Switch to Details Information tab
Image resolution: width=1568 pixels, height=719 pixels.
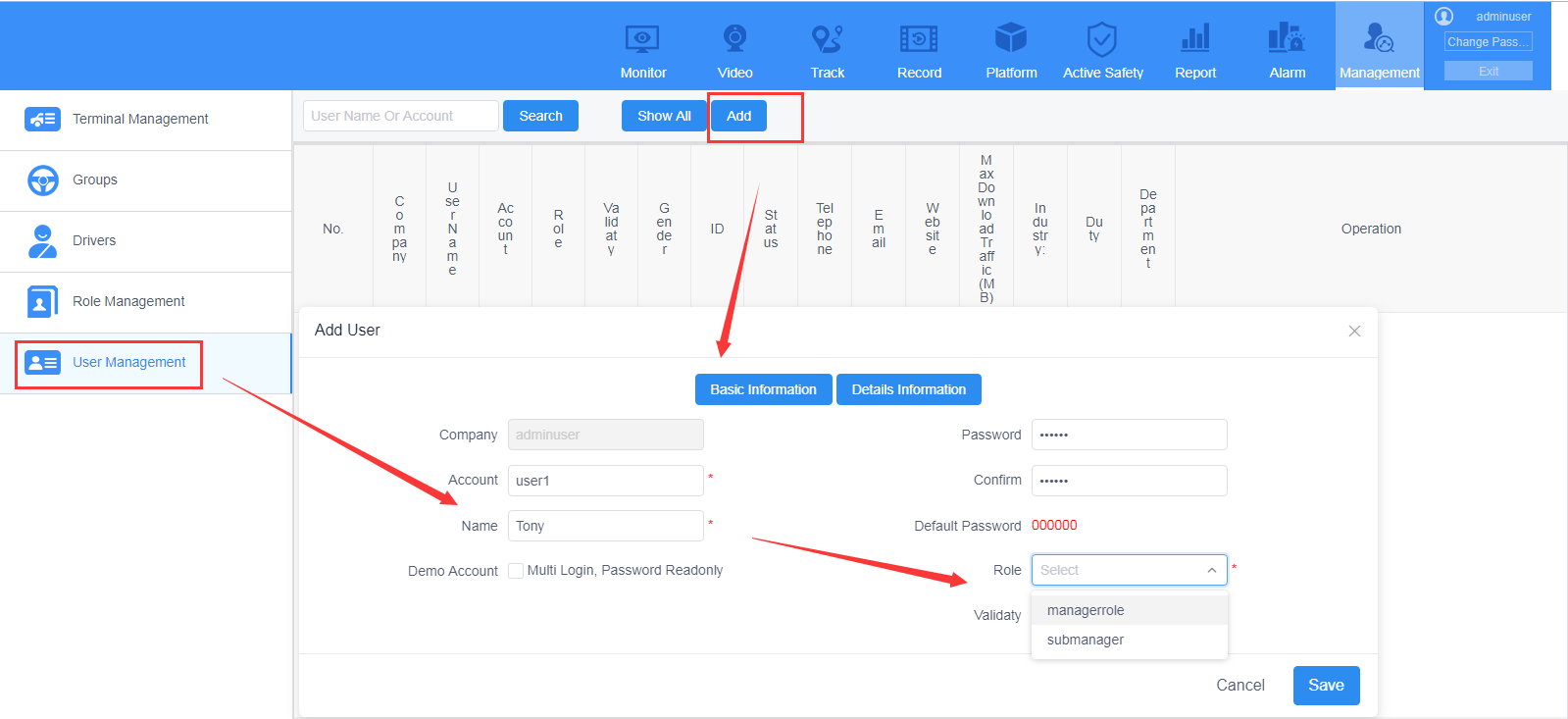click(908, 389)
